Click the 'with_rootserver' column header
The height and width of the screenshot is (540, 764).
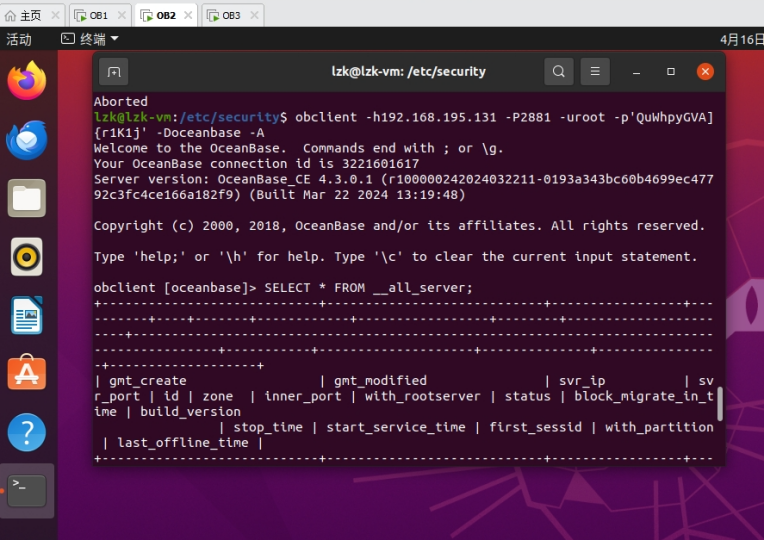(x=422, y=396)
